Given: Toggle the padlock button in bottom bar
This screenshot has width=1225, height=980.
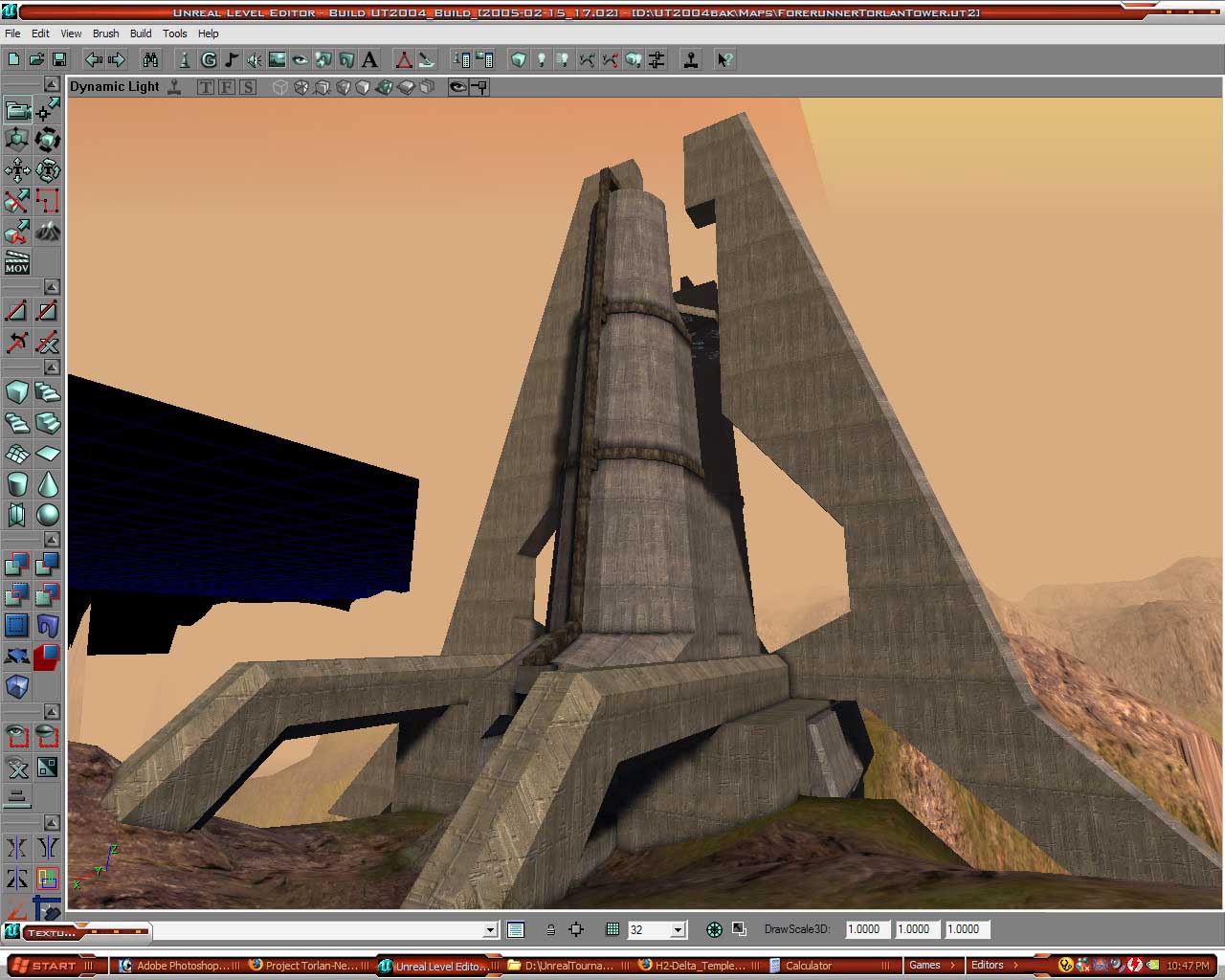Looking at the screenshot, I should coord(551,929).
